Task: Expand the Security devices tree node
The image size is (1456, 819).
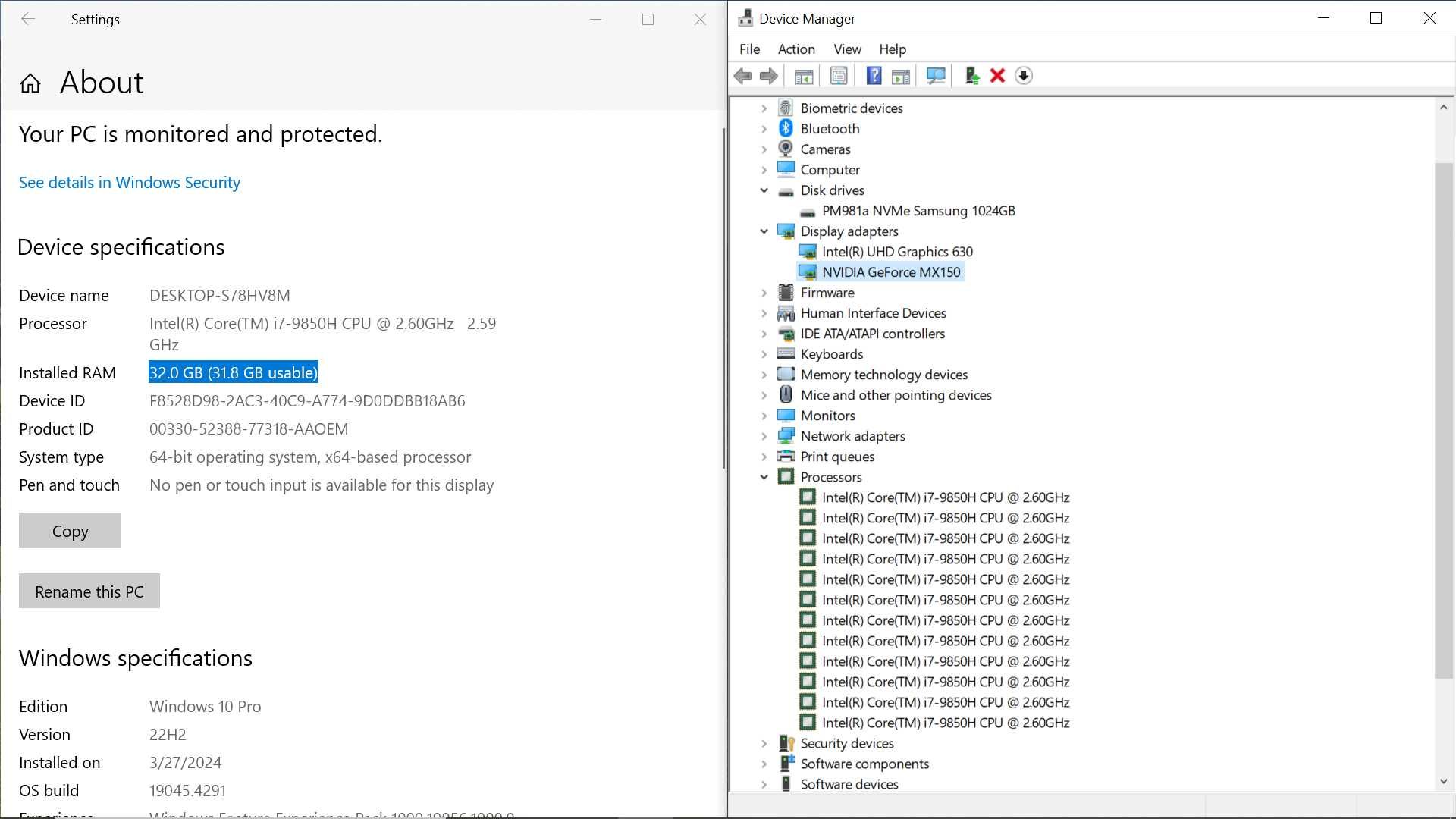Action: coord(764,743)
